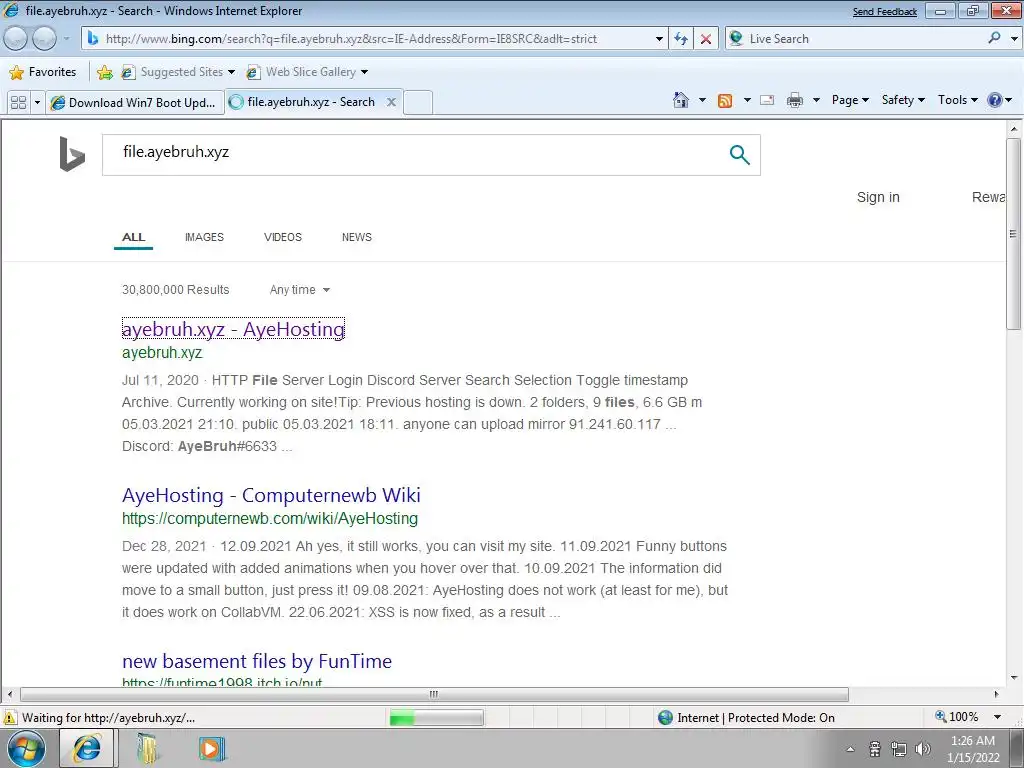The image size is (1024, 768).
Task: Switch to IMAGES results tab
Action: coord(204,237)
